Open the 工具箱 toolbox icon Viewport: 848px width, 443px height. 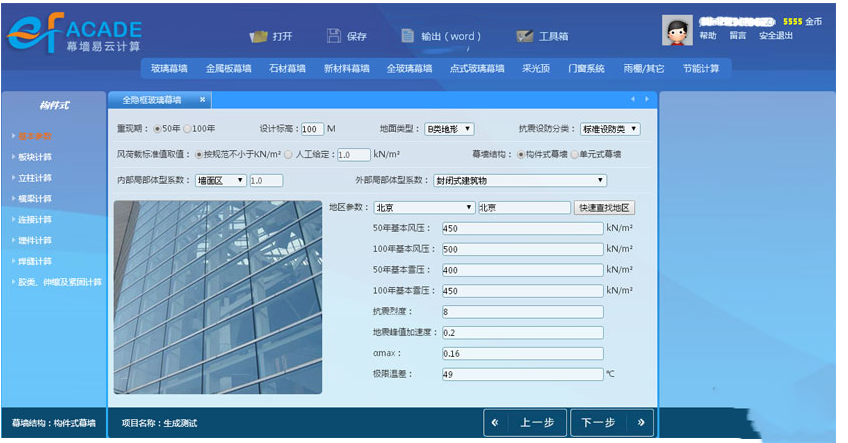(525, 36)
